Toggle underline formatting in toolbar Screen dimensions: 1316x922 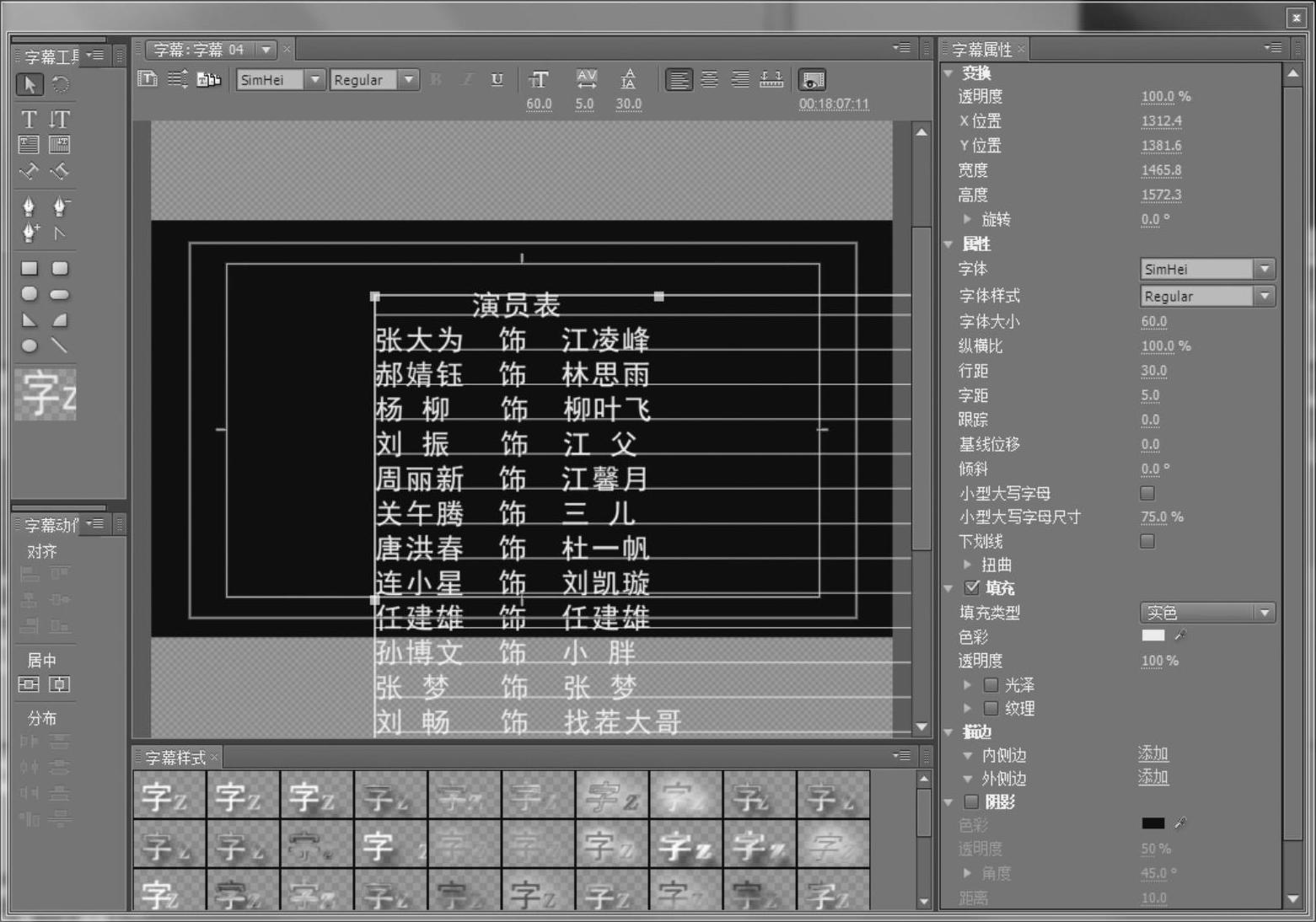tap(497, 79)
